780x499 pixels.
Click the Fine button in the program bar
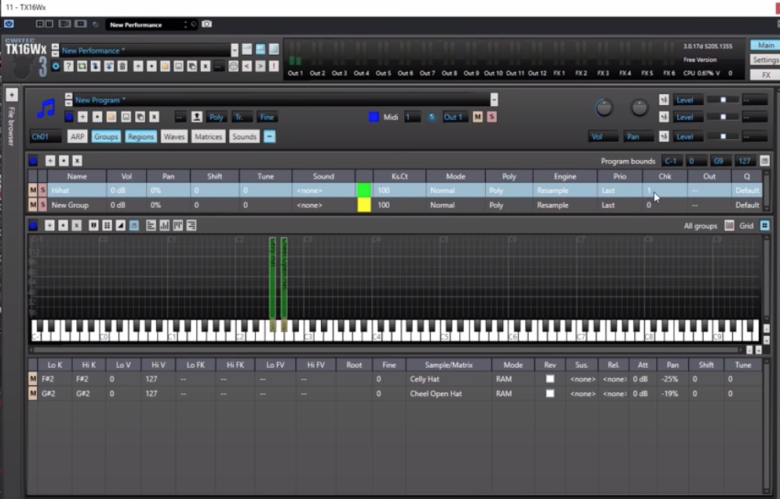tap(267, 117)
